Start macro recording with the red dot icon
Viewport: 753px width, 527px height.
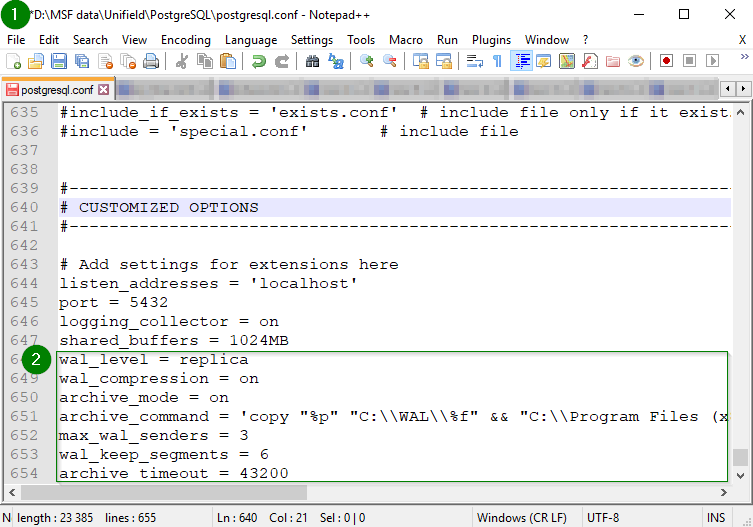tap(666, 61)
